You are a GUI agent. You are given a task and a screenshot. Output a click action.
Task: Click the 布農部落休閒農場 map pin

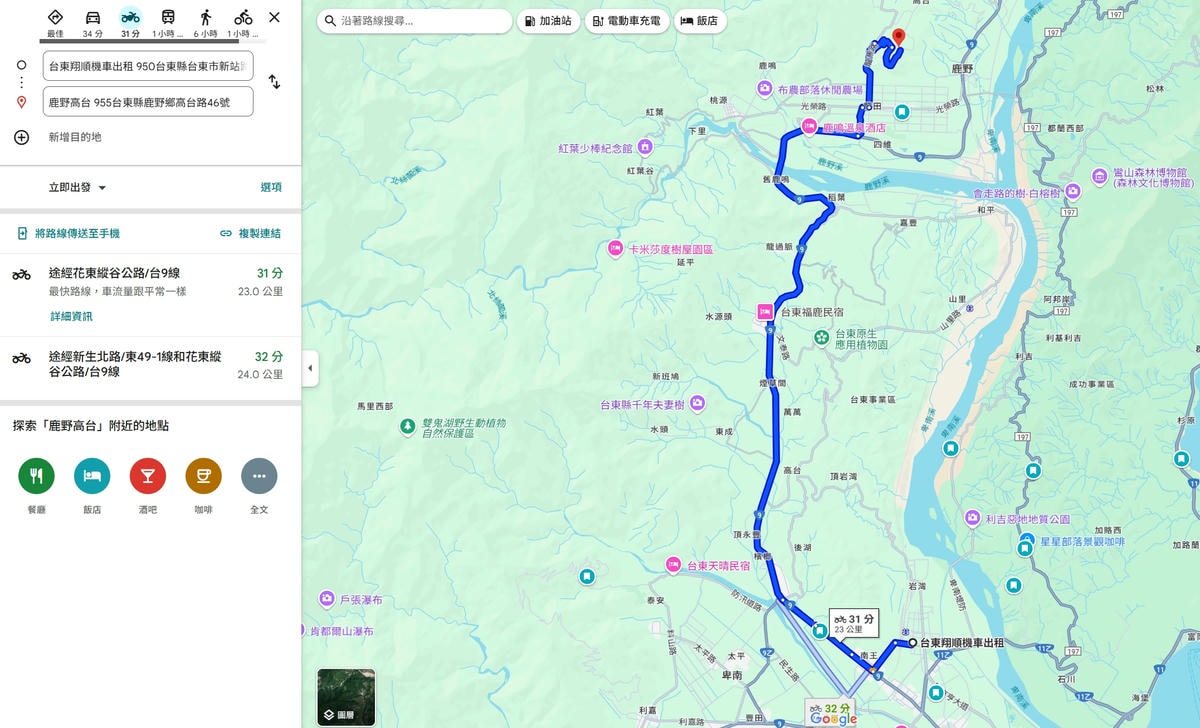tap(765, 89)
